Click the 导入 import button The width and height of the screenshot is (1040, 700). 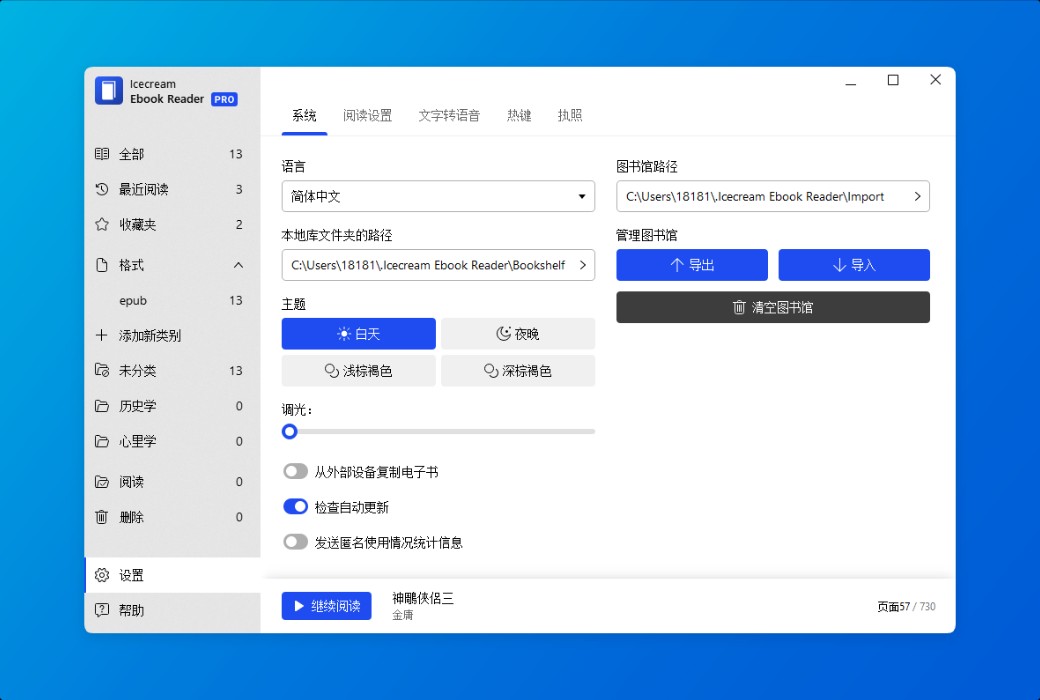coord(854,265)
